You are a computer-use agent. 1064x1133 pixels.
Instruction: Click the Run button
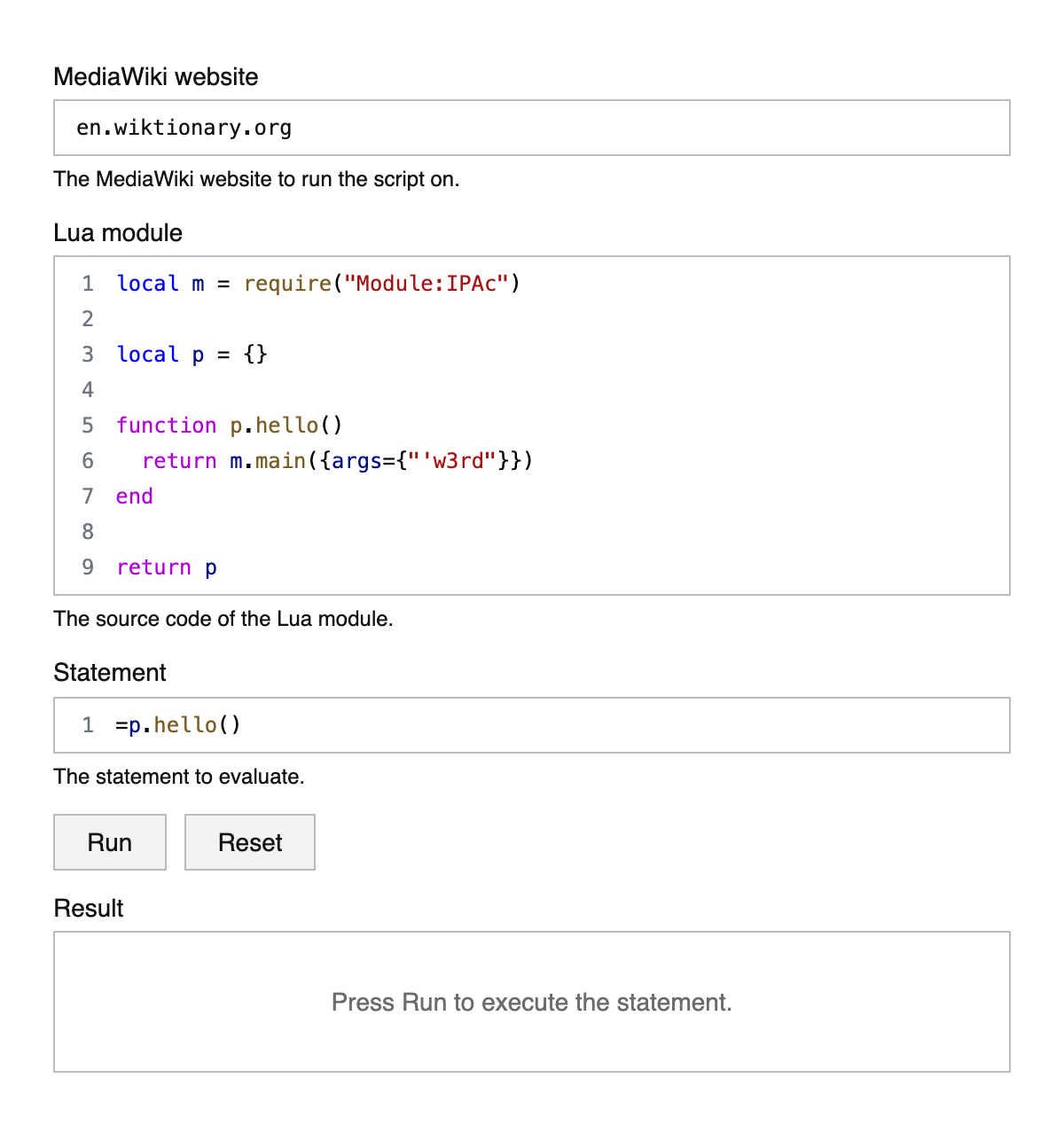109,841
